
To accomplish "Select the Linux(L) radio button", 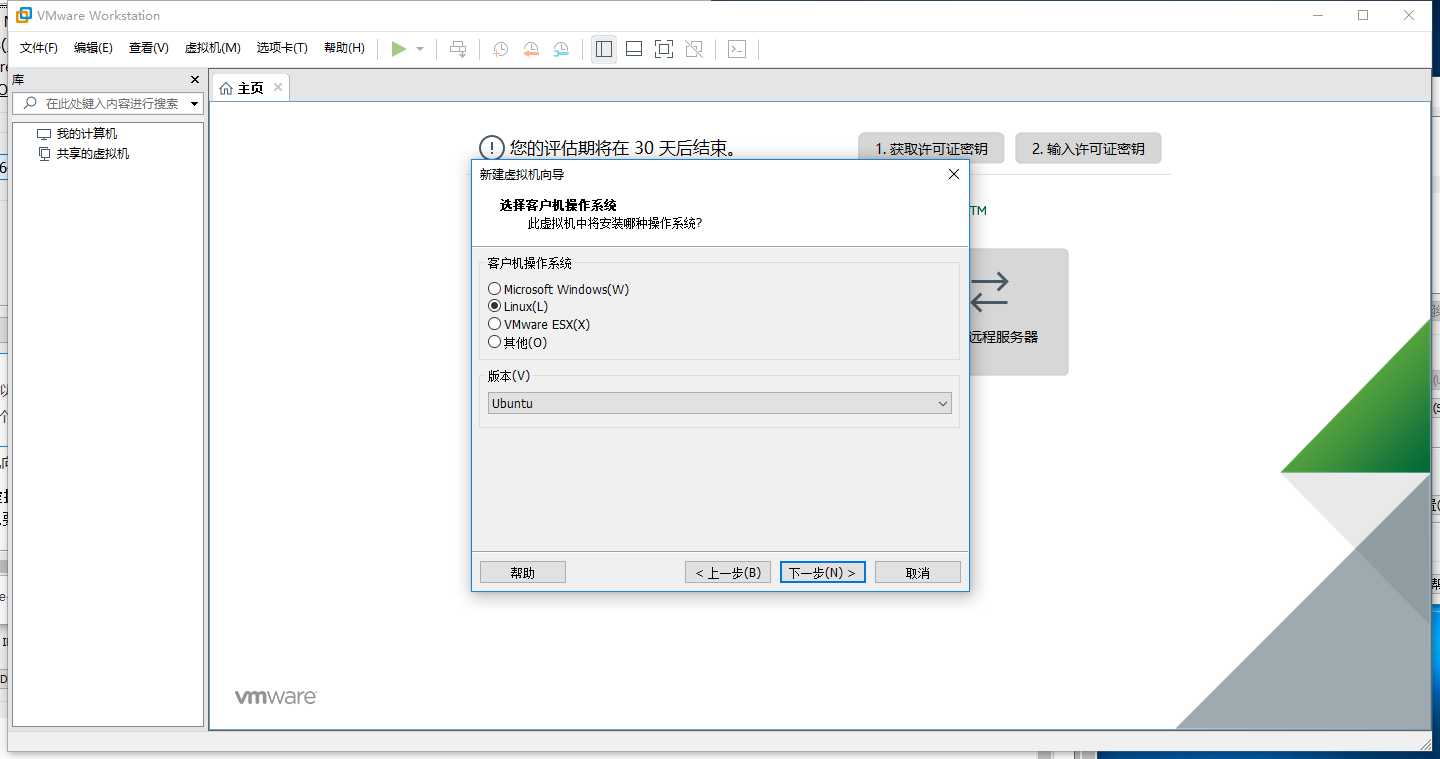I will [x=494, y=306].
